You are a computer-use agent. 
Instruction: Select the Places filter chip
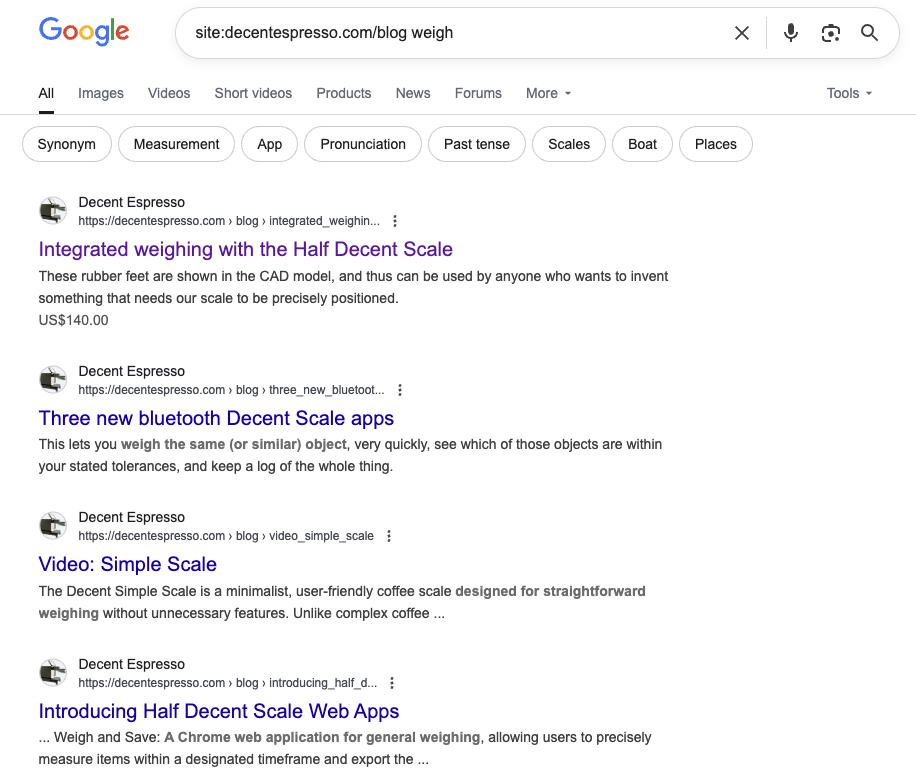point(716,144)
